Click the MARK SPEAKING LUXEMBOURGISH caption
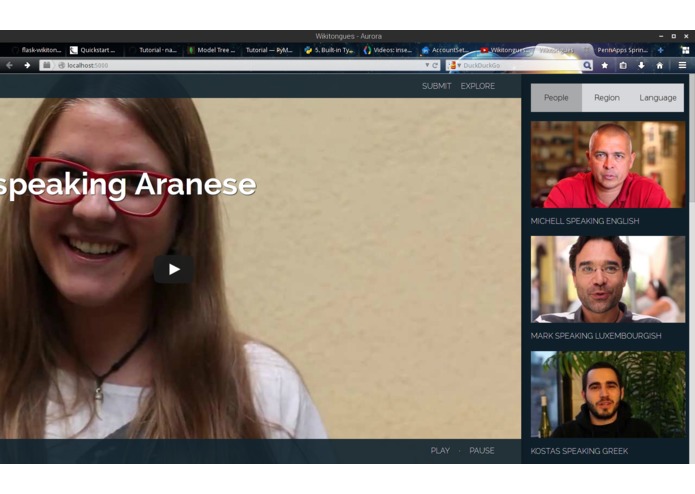The width and height of the screenshot is (695, 494). coord(596,336)
